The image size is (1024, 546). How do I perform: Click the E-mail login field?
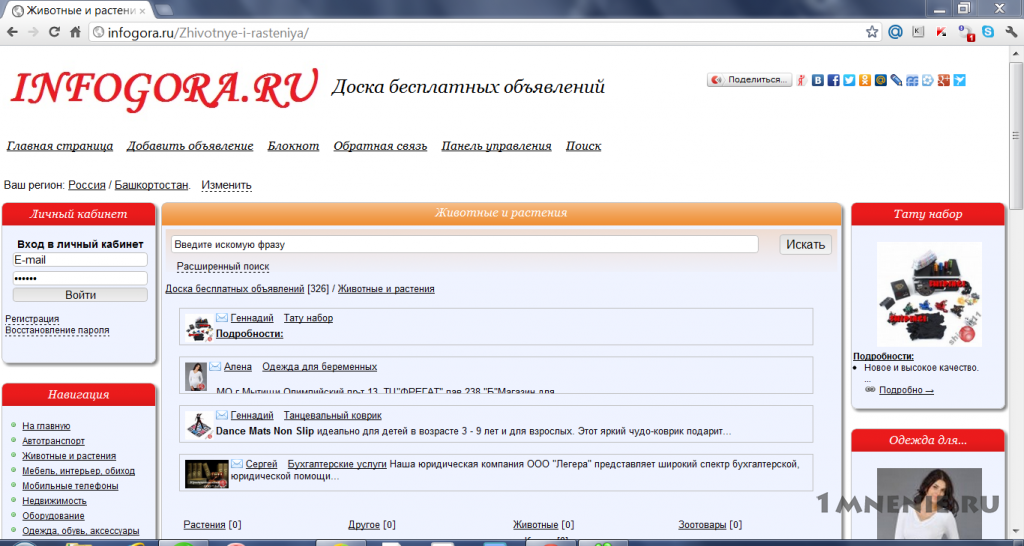(80, 260)
